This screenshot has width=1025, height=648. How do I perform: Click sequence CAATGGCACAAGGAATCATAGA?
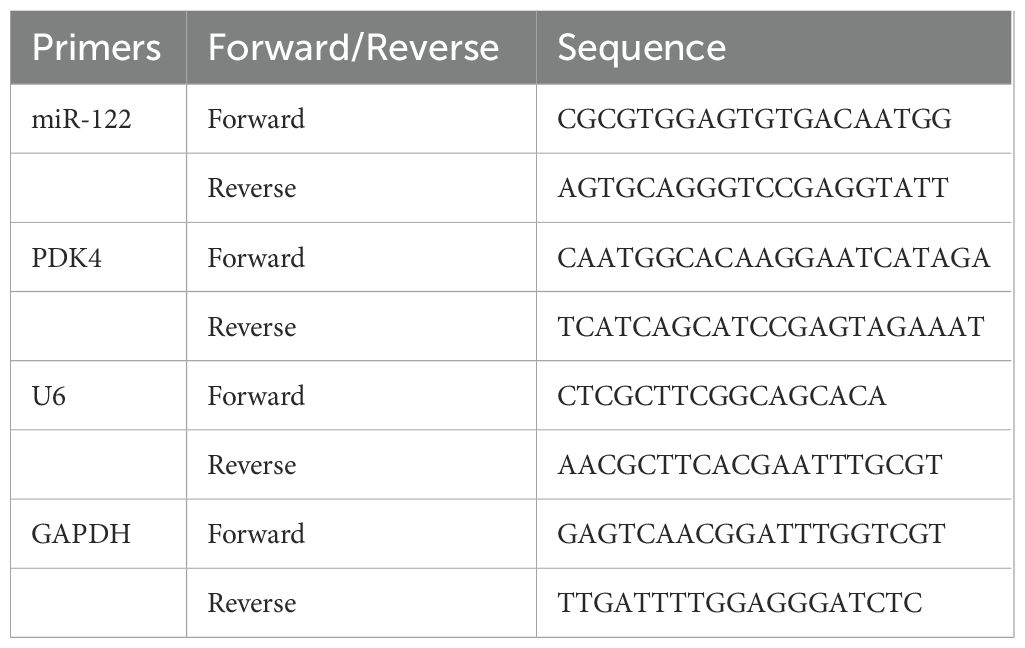click(774, 258)
